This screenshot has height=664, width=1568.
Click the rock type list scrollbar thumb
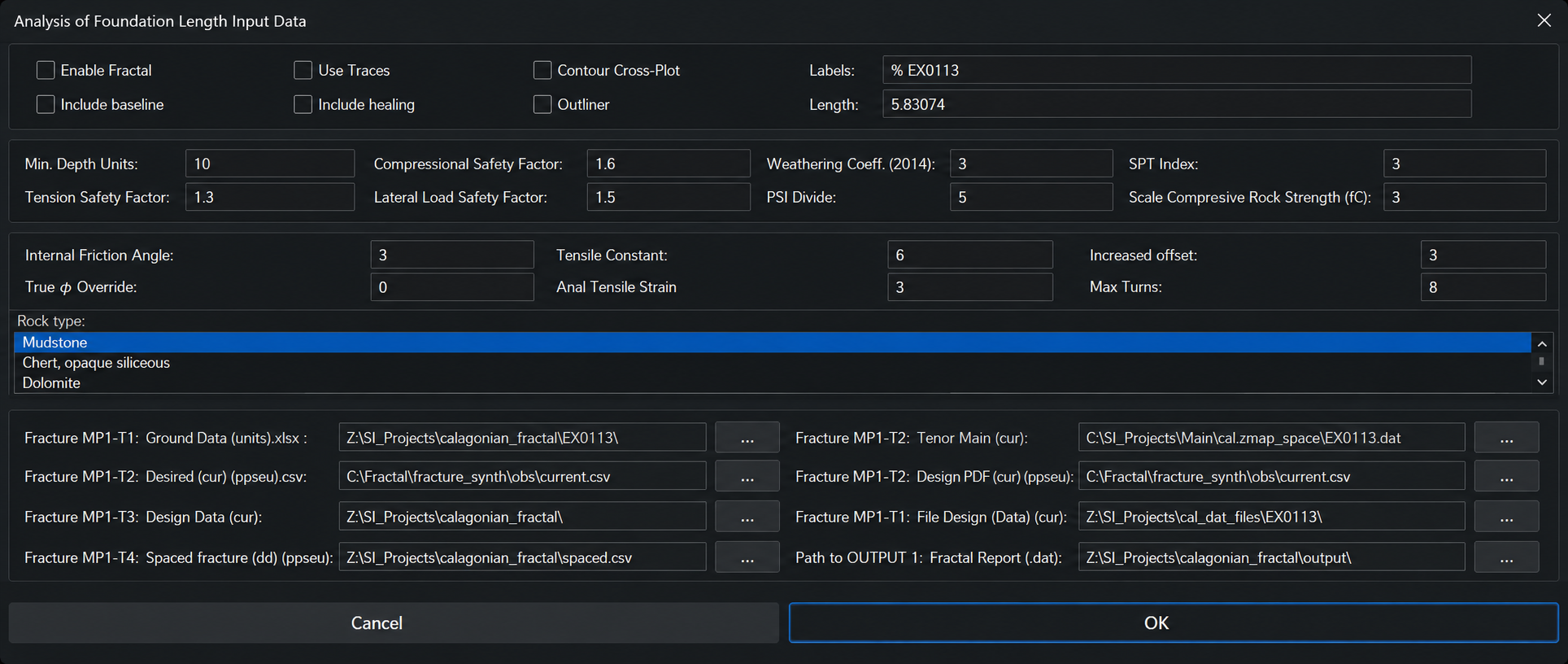[x=1542, y=361]
